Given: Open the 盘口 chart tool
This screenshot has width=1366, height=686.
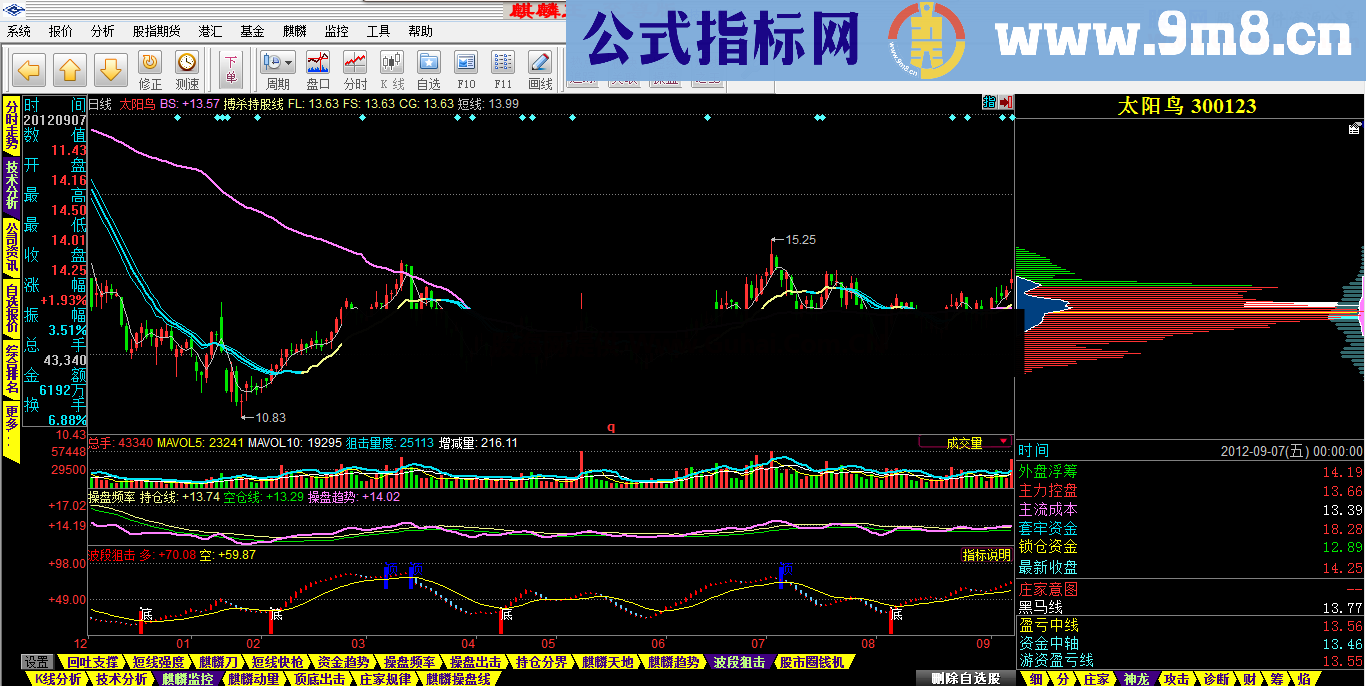Looking at the screenshot, I should [318, 70].
